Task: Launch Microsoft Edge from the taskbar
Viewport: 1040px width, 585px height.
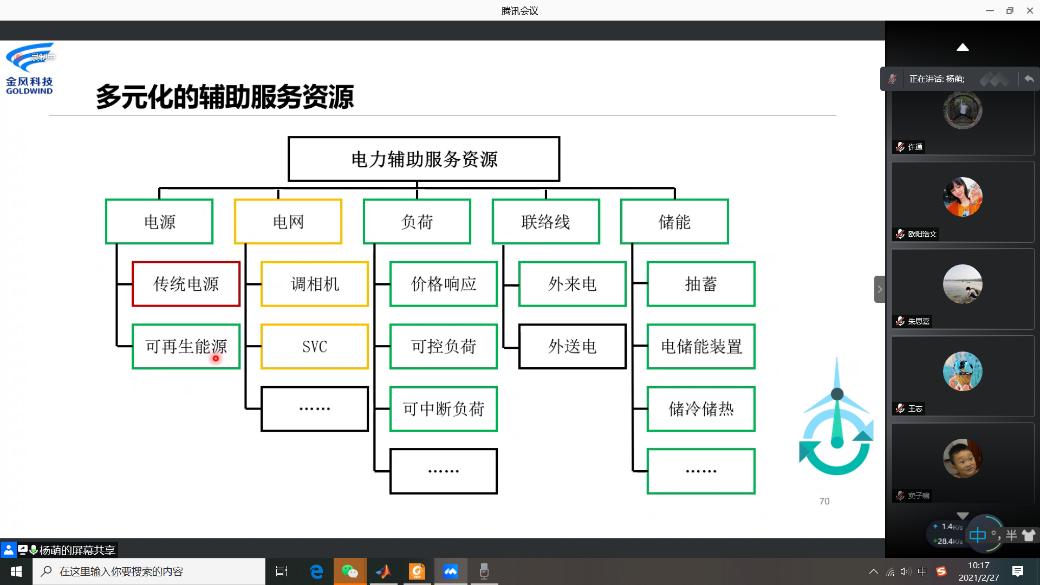Action: coord(316,571)
